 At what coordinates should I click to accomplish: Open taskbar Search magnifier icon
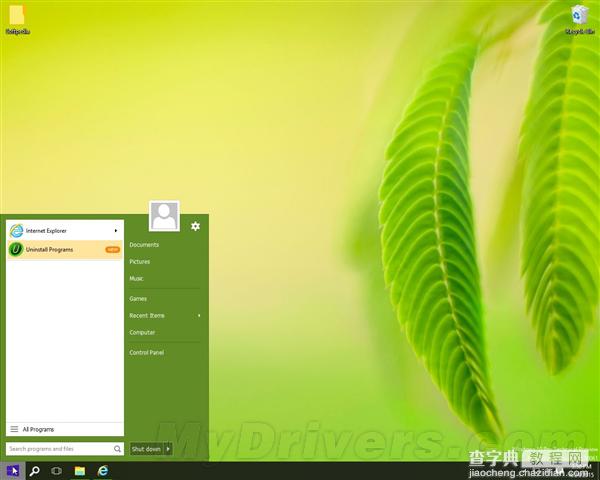pyautogui.click(x=34, y=471)
